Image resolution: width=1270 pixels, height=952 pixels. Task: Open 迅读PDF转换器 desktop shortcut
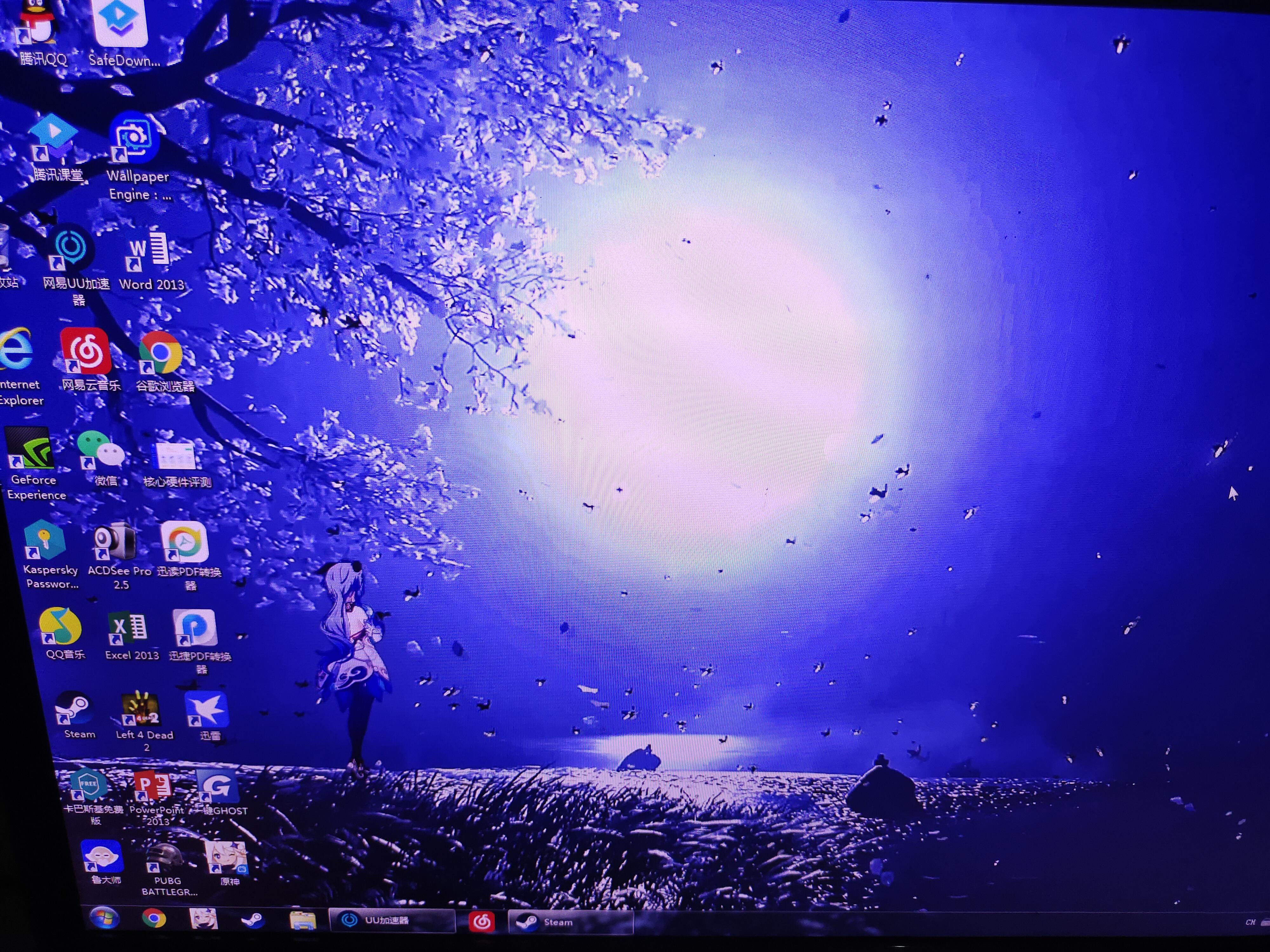(184, 542)
